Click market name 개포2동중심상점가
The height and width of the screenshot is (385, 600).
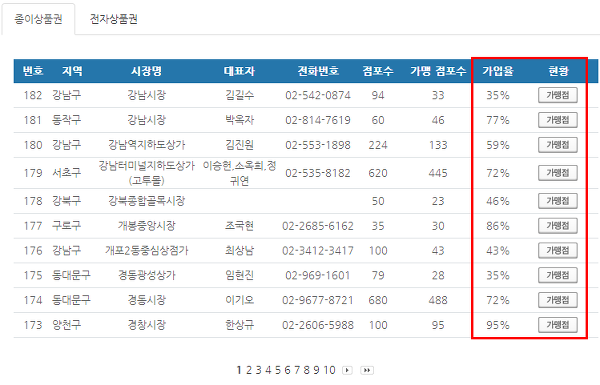[x=147, y=251]
